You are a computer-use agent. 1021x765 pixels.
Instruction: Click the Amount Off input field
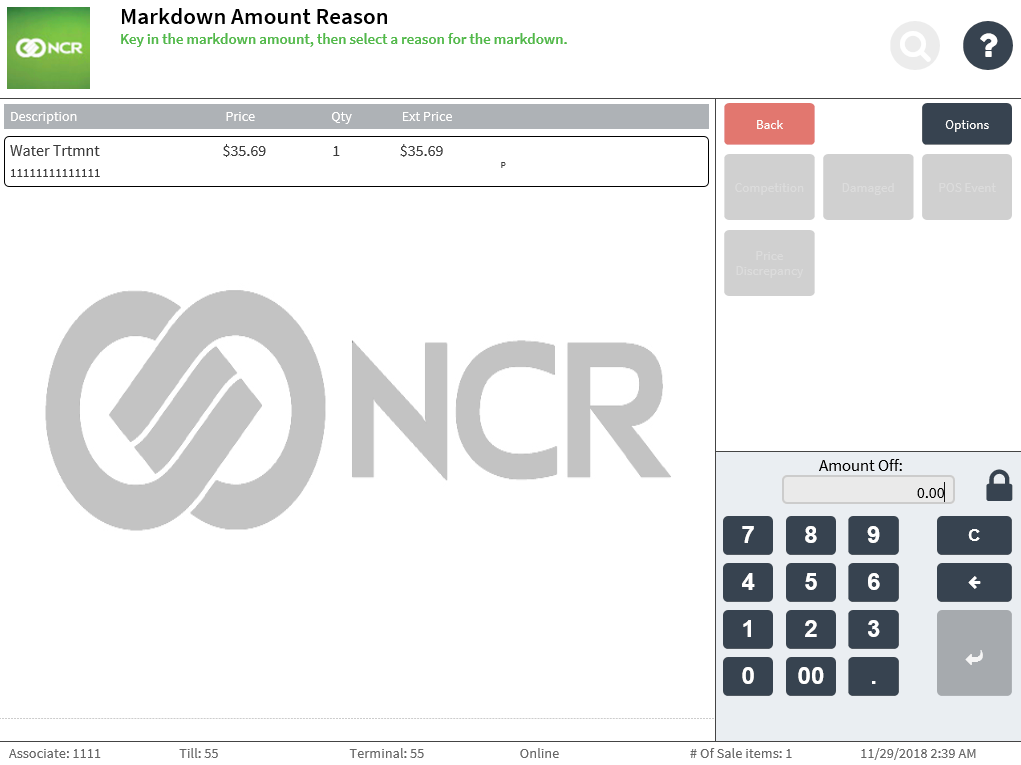coord(868,490)
